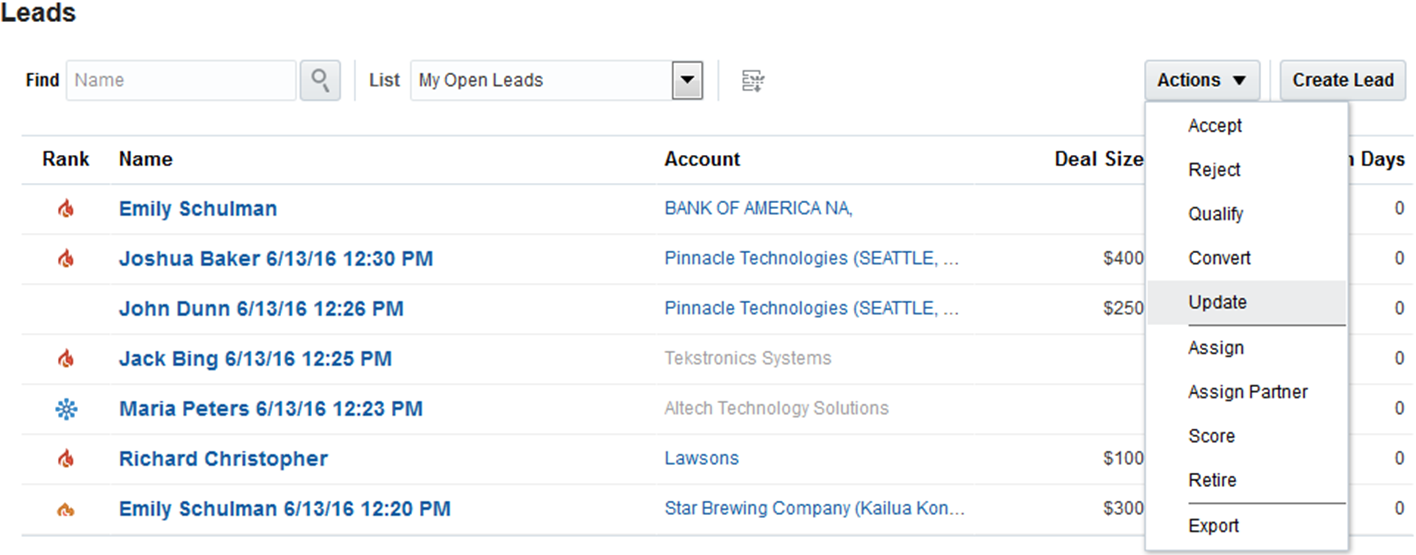This screenshot has width=1416, height=555.
Task: Select Accept from the Actions menu
Action: 1214,126
